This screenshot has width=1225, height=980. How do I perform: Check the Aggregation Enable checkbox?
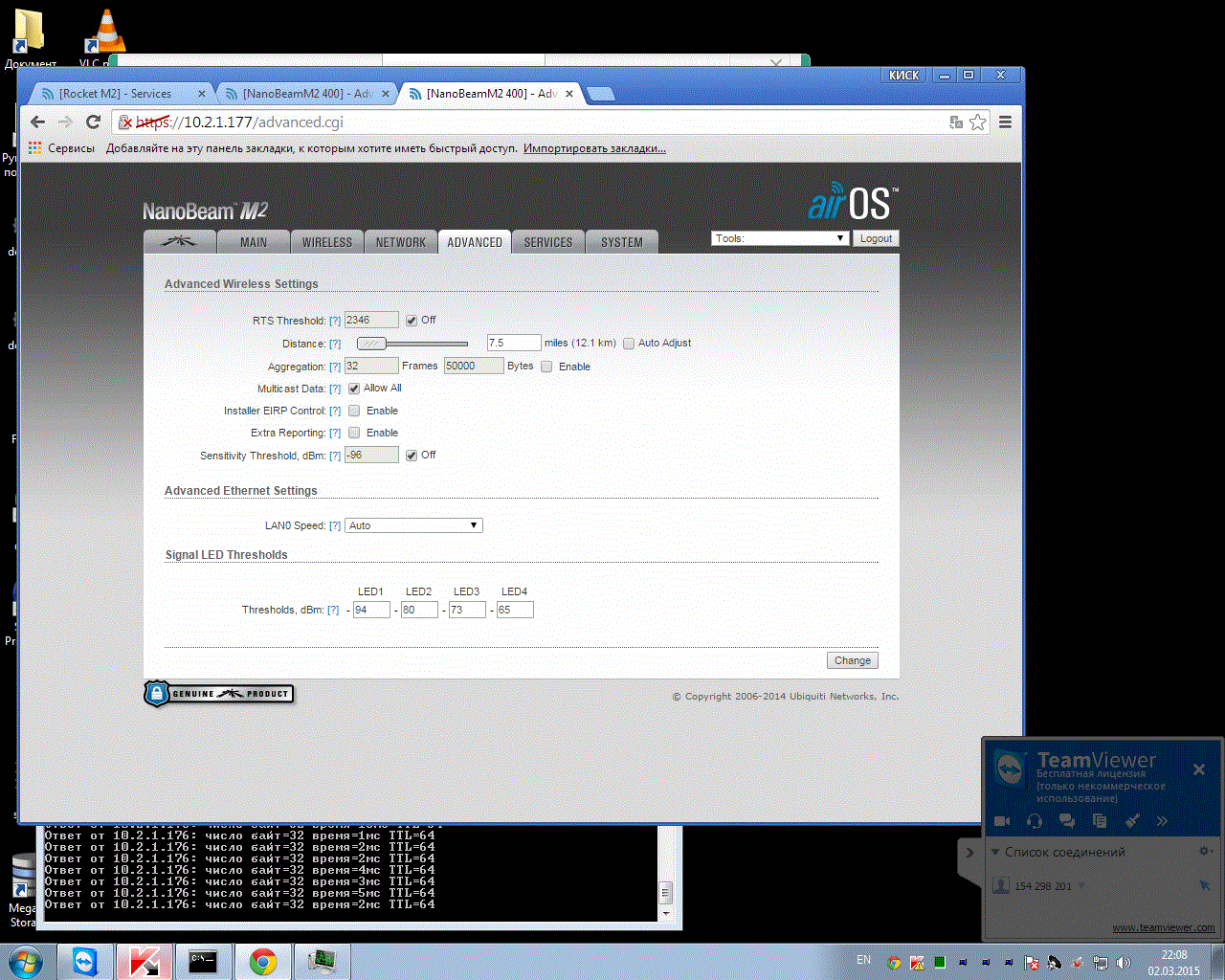(546, 367)
